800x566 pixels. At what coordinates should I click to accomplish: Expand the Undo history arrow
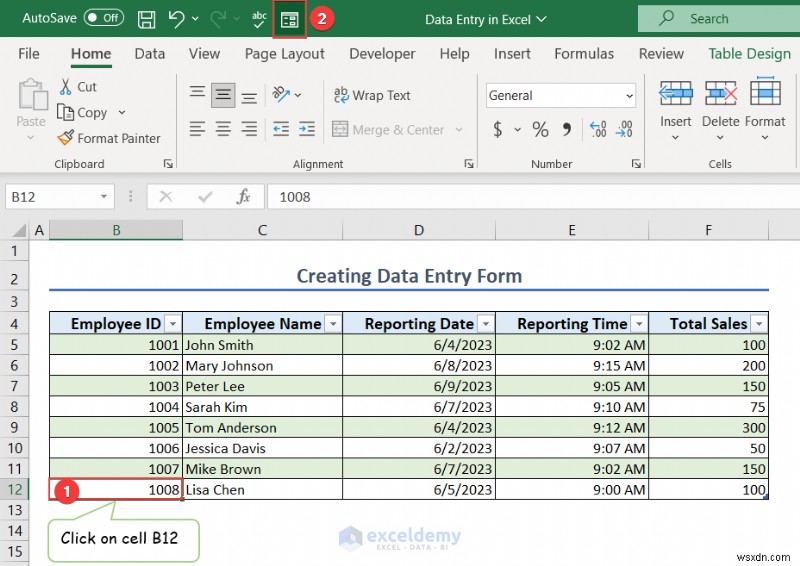point(195,19)
